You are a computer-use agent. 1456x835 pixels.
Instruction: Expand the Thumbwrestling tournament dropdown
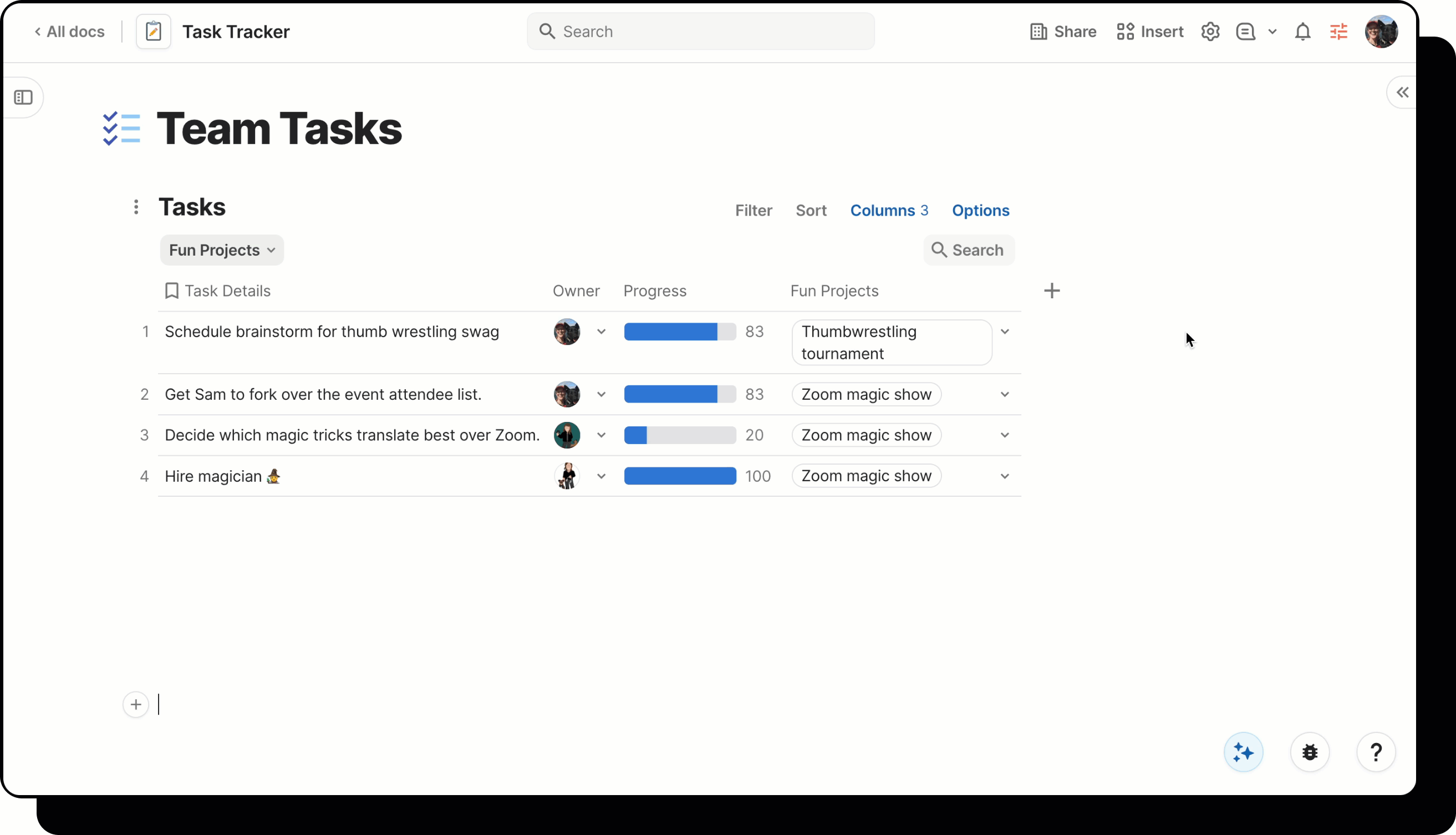coord(1005,332)
